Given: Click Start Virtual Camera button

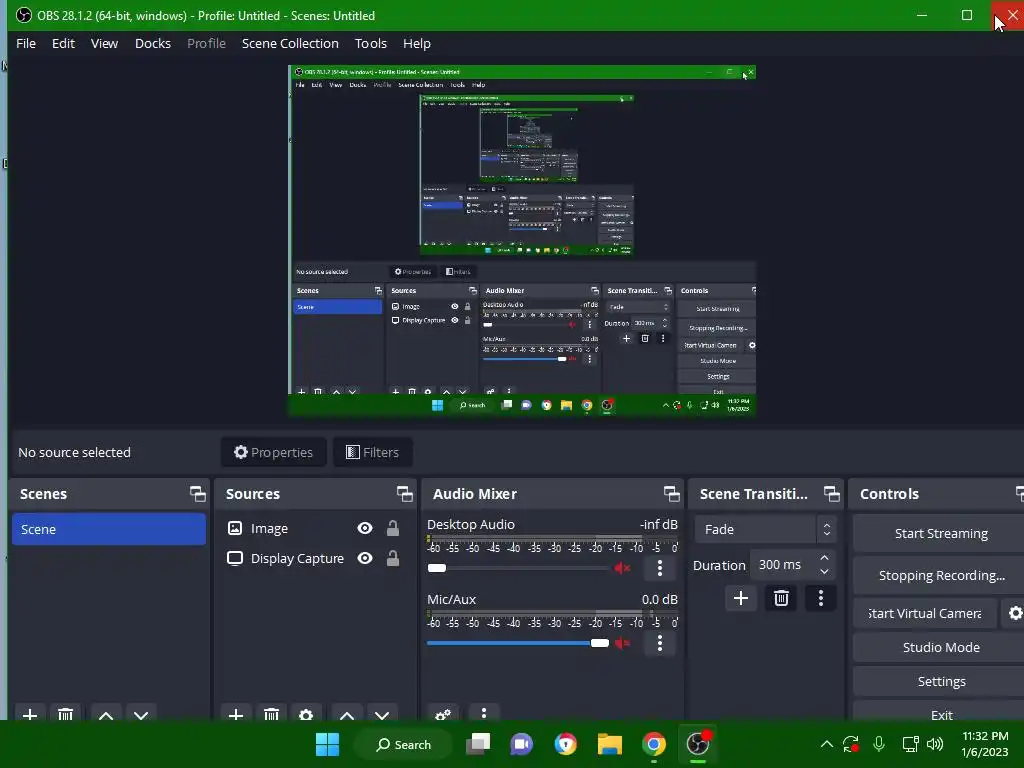Looking at the screenshot, I should click(925, 613).
